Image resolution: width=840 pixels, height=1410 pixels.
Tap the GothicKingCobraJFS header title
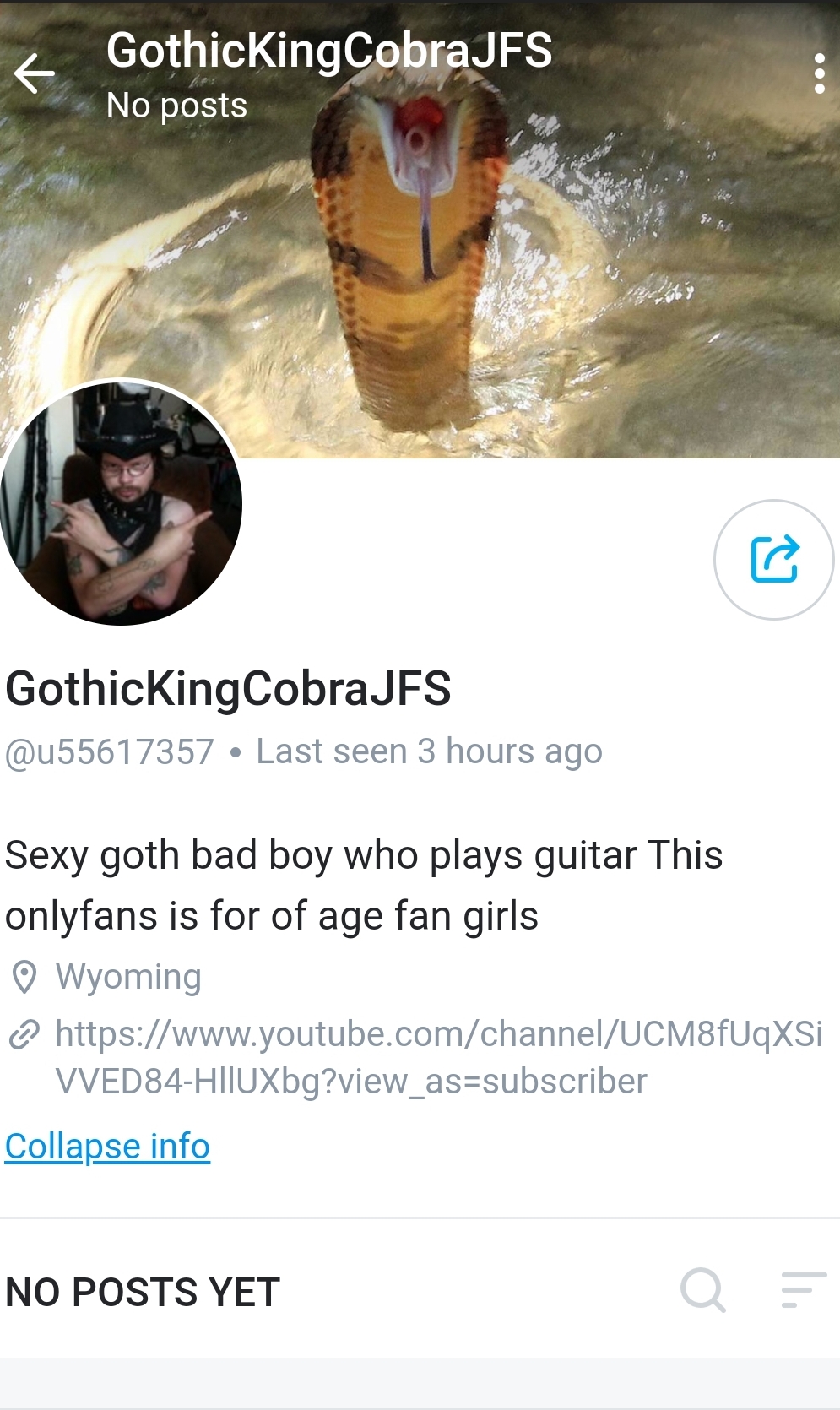329,51
